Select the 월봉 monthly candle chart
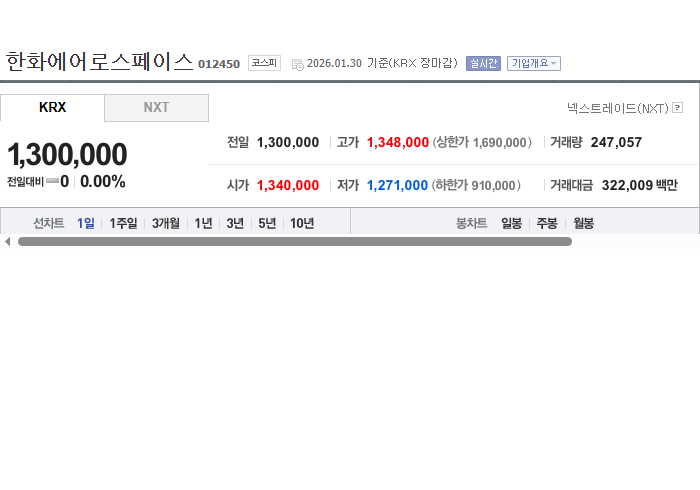700x490 pixels. (583, 223)
